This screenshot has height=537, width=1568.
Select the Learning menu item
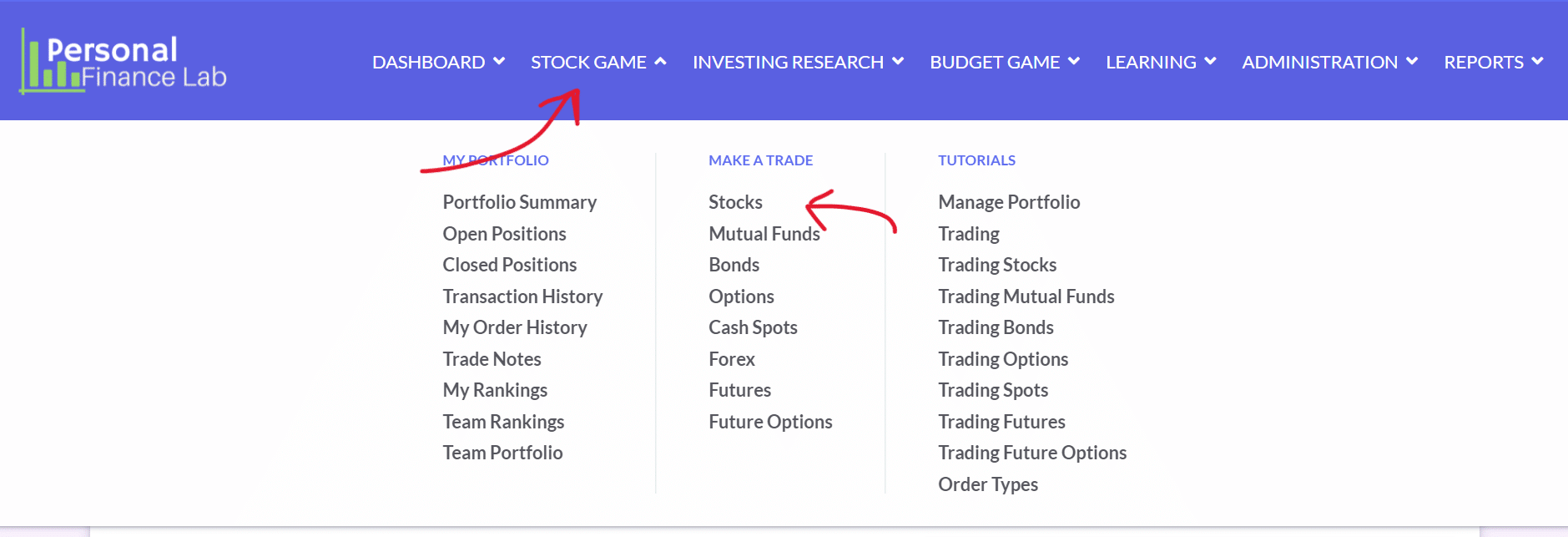point(1151,62)
